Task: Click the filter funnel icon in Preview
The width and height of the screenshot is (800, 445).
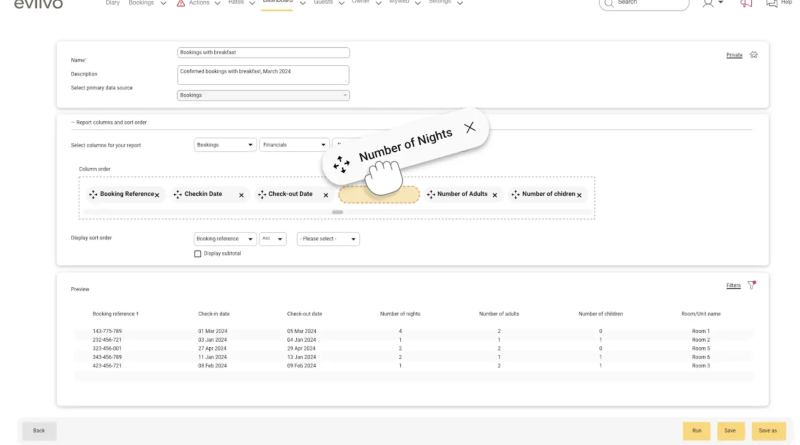Action: click(752, 285)
